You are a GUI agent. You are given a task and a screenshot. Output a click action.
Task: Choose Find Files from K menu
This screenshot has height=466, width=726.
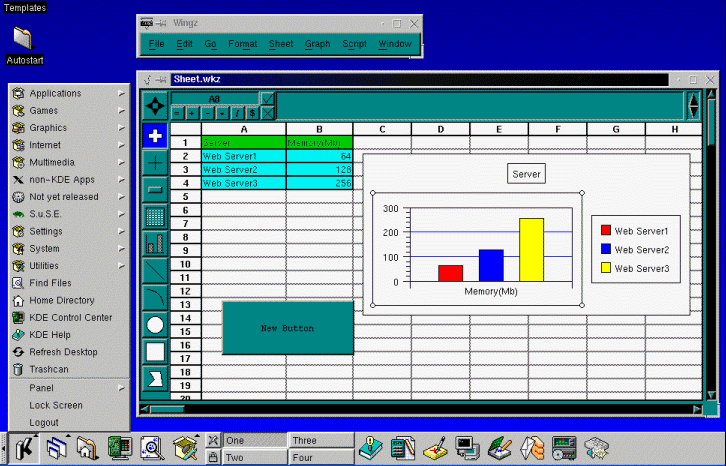(x=69, y=283)
